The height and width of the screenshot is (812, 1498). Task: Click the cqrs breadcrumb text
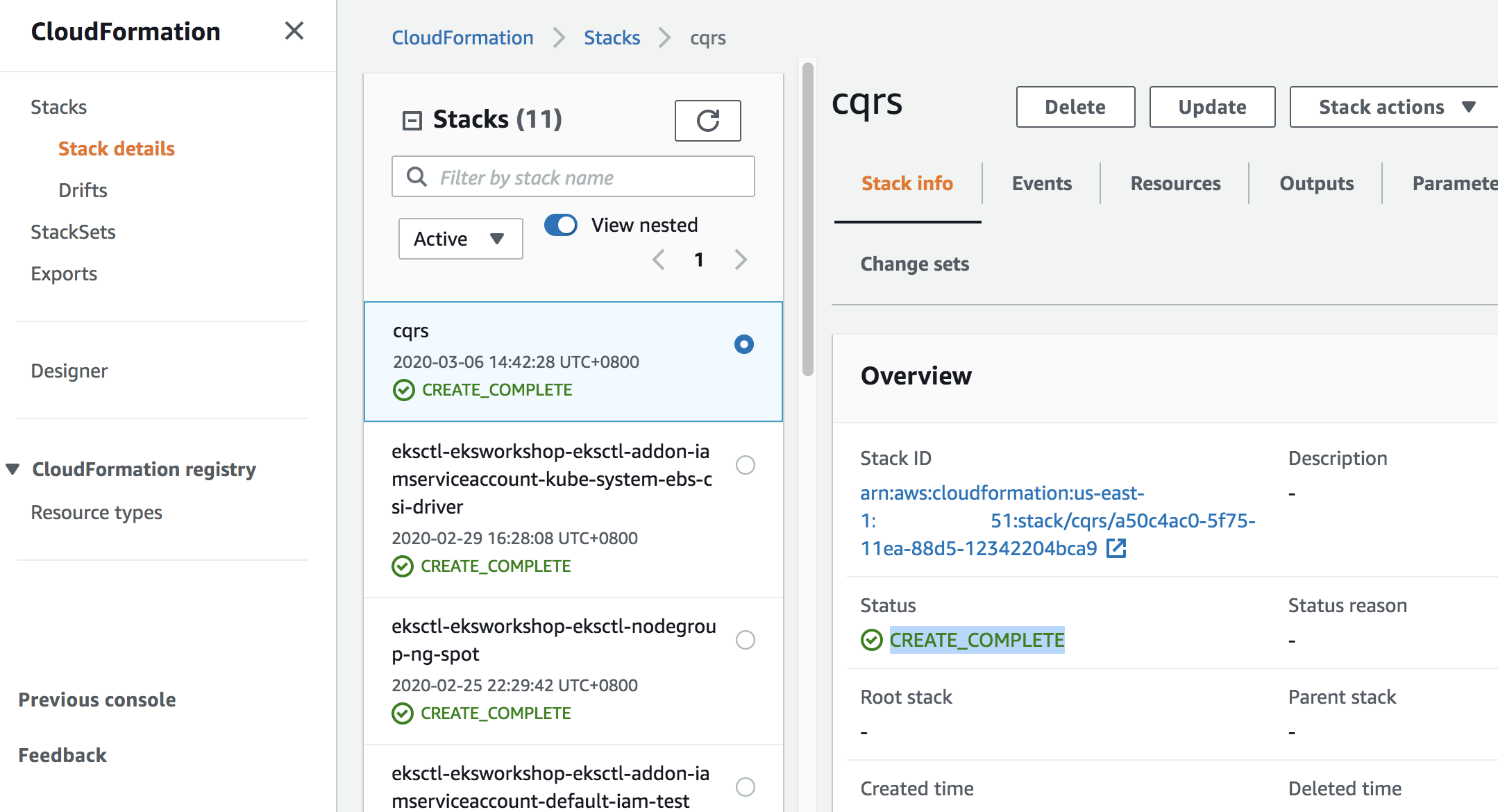click(x=707, y=37)
